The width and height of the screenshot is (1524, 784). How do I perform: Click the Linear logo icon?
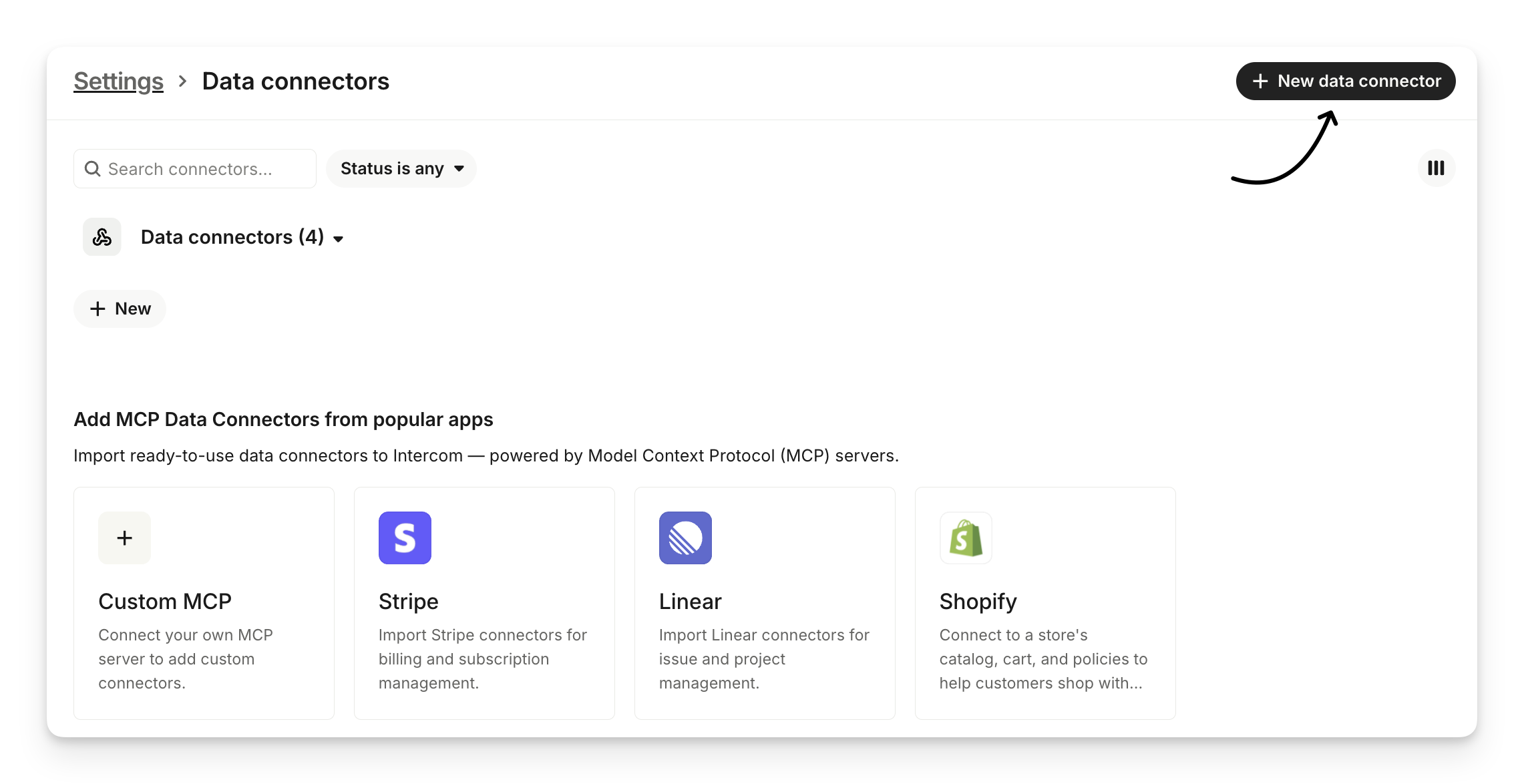pos(685,538)
